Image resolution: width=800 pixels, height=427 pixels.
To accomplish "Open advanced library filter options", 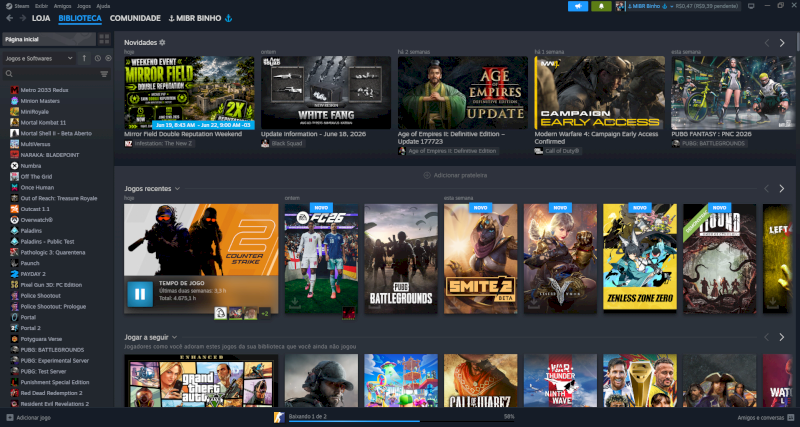I will point(104,74).
